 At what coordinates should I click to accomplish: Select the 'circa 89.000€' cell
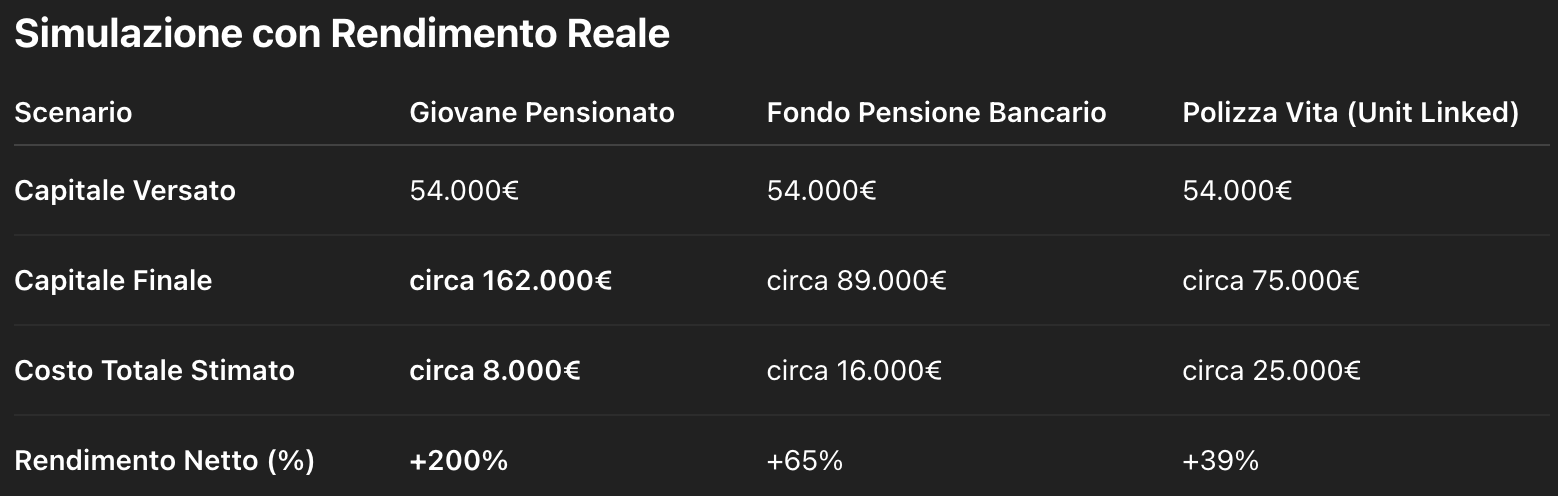pyautogui.click(x=857, y=280)
